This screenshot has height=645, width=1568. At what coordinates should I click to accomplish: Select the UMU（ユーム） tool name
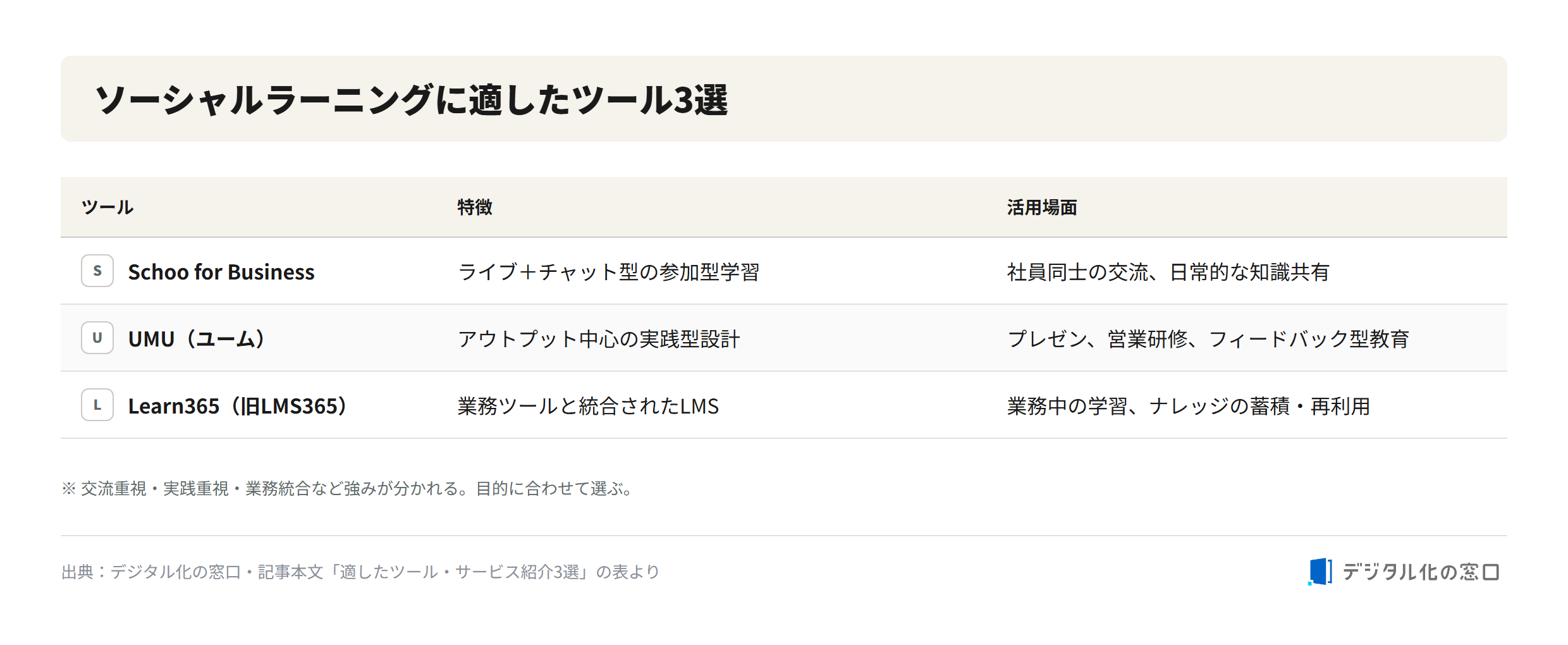coord(196,339)
